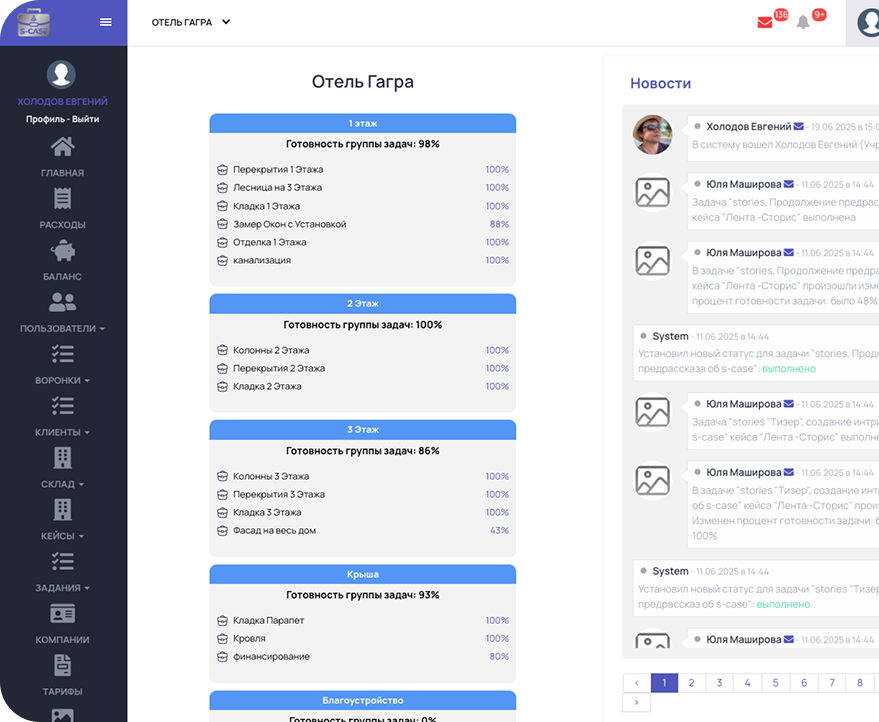The width and height of the screenshot is (879, 722).
Task: Open the Воронки checklist icon
Action: tap(62, 354)
